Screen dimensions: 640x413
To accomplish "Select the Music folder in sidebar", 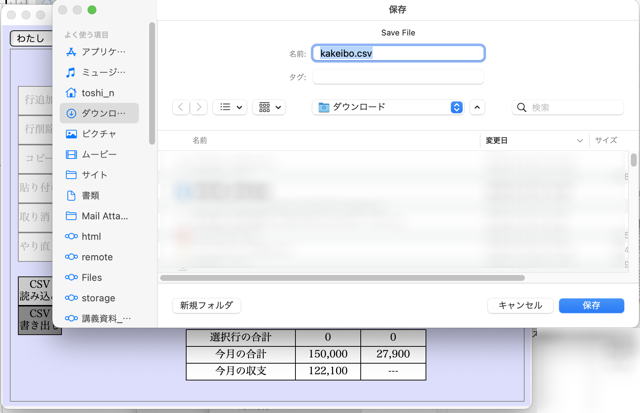I will click(x=102, y=72).
